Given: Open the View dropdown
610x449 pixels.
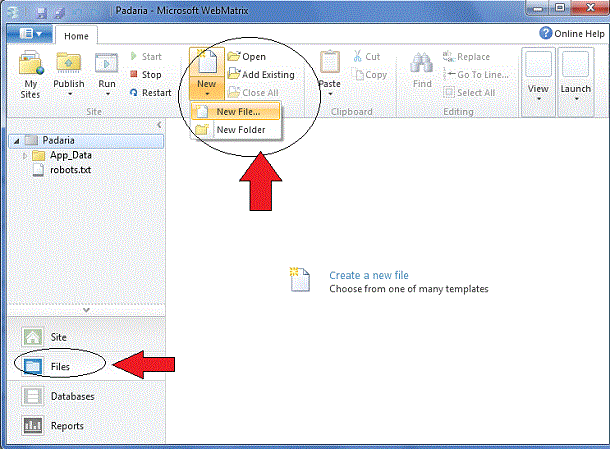Looking at the screenshot, I should (538, 82).
